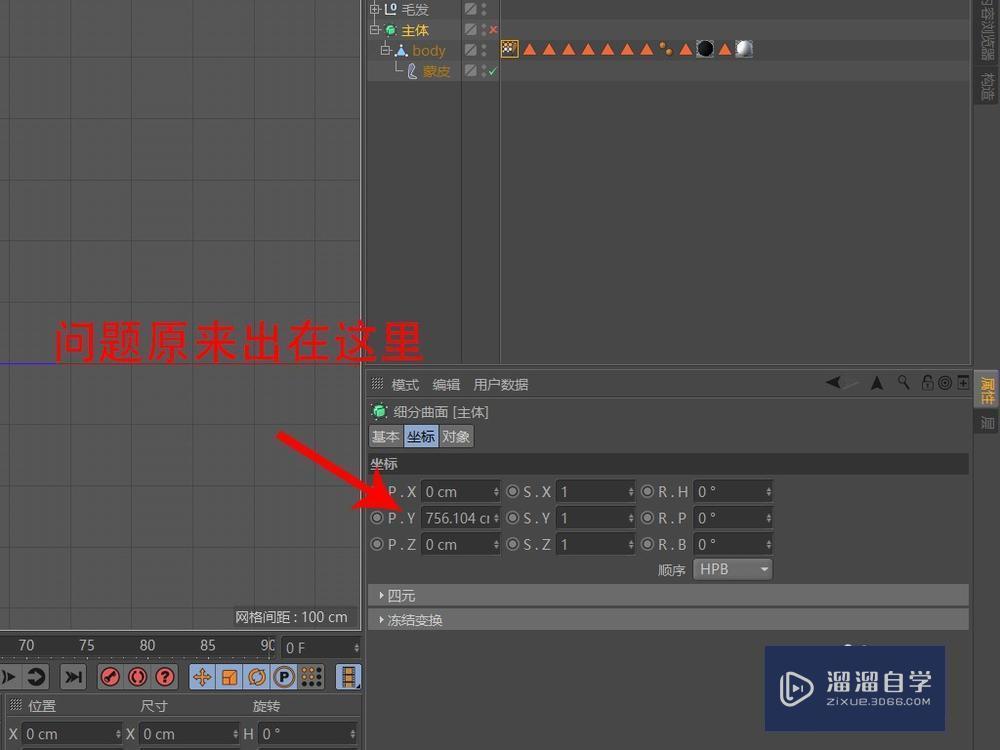The width and height of the screenshot is (1000, 750).
Task: Click the go-to-end playback button
Action: pos(72,677)
